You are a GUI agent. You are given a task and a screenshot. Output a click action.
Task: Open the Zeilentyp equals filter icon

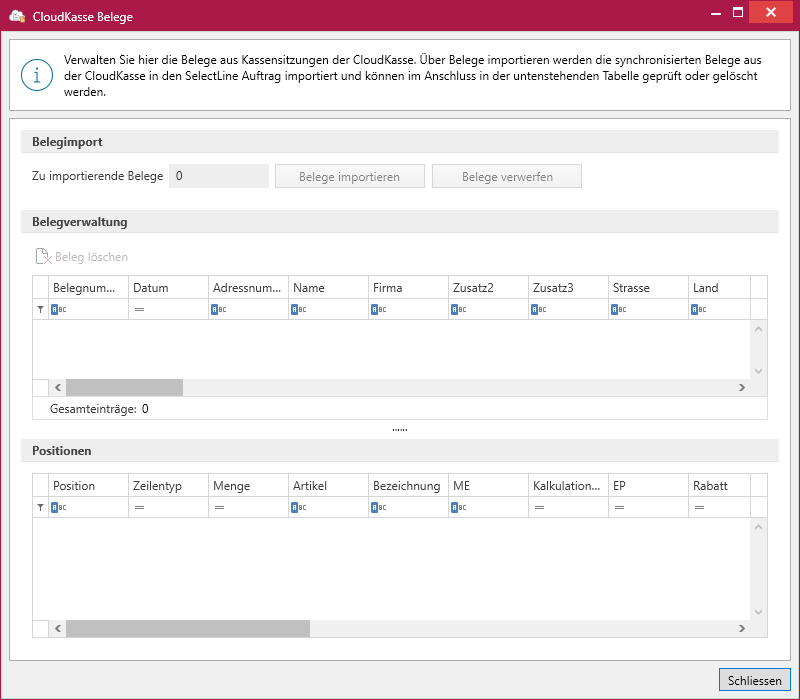(139, 507)
